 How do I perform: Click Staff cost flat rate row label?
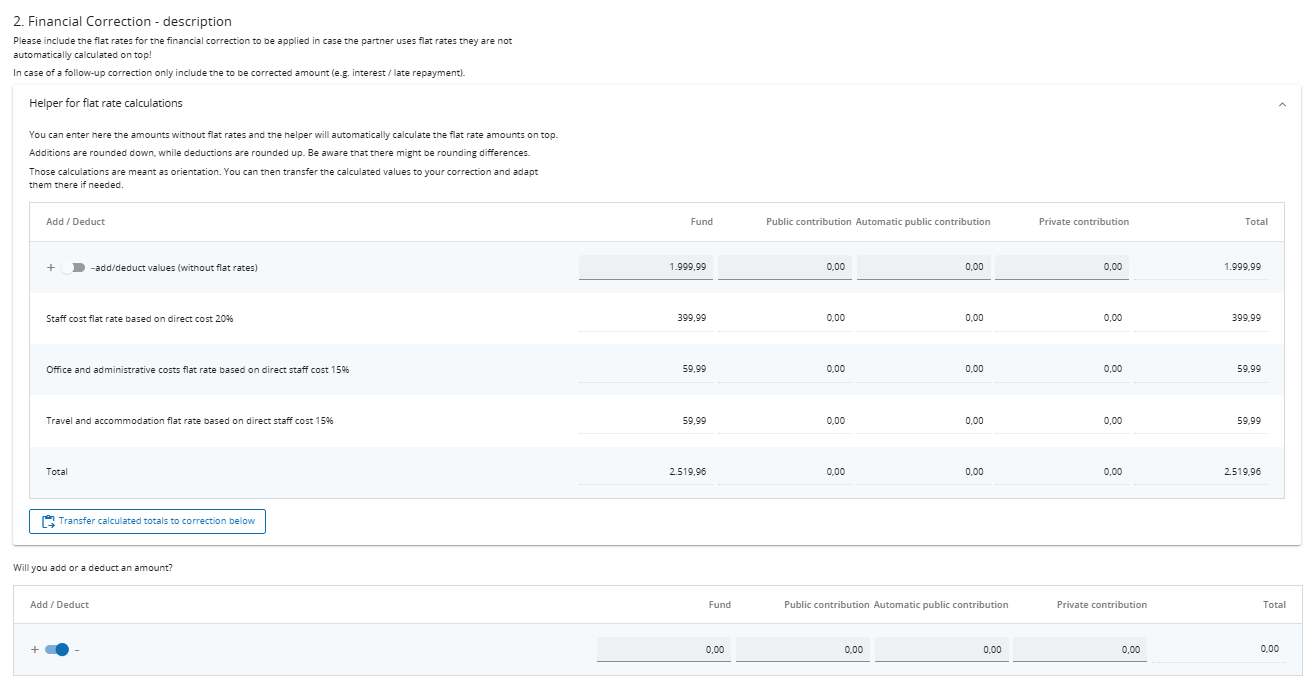140,318
